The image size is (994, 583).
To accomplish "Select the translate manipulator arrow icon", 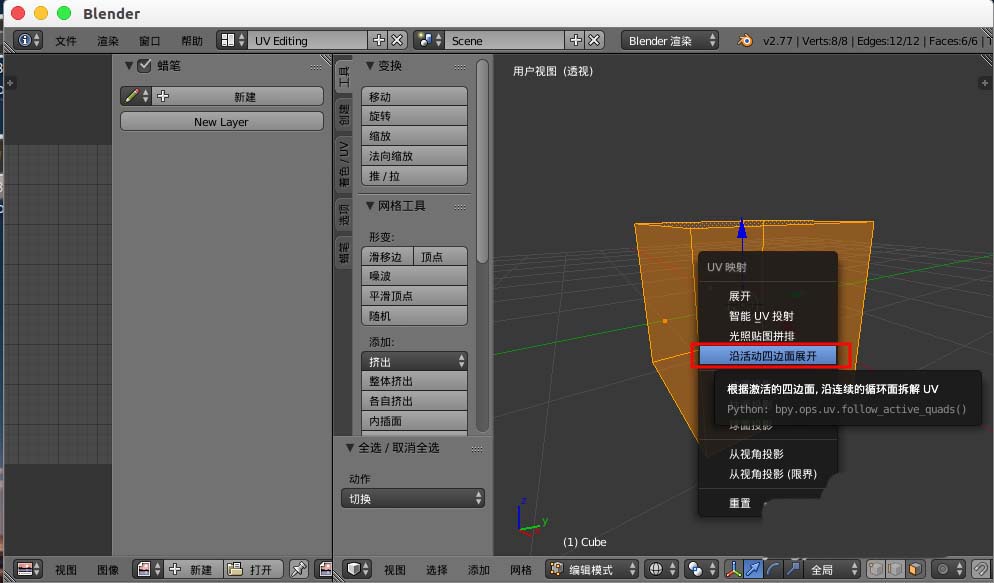I will [x=755, y=568].
